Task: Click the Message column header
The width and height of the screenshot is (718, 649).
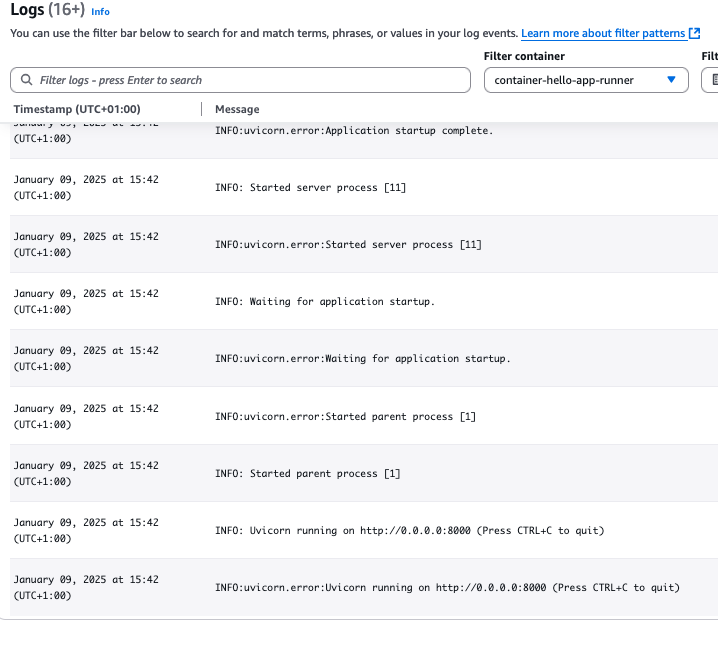Action: (x=237, y=109)
